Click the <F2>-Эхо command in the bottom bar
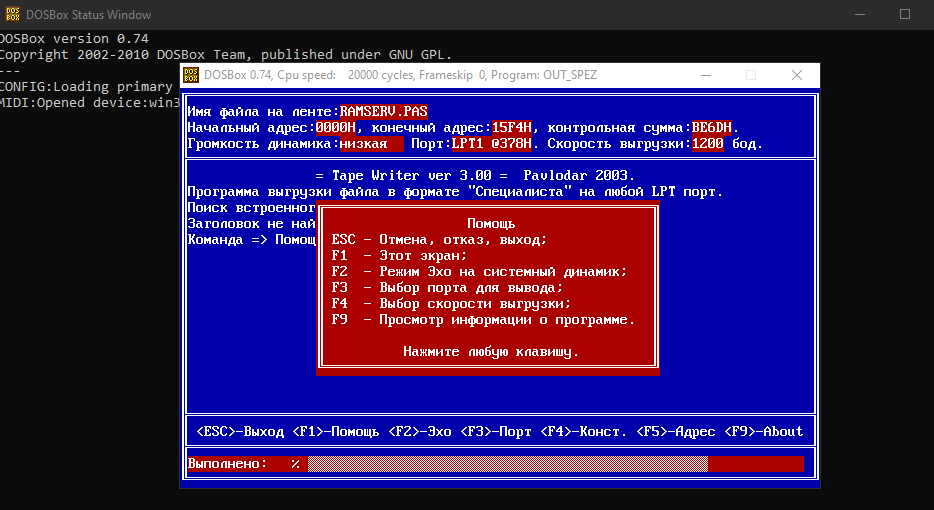The height and width of the screenshot is (510, 934). click(x=420, y=431)
